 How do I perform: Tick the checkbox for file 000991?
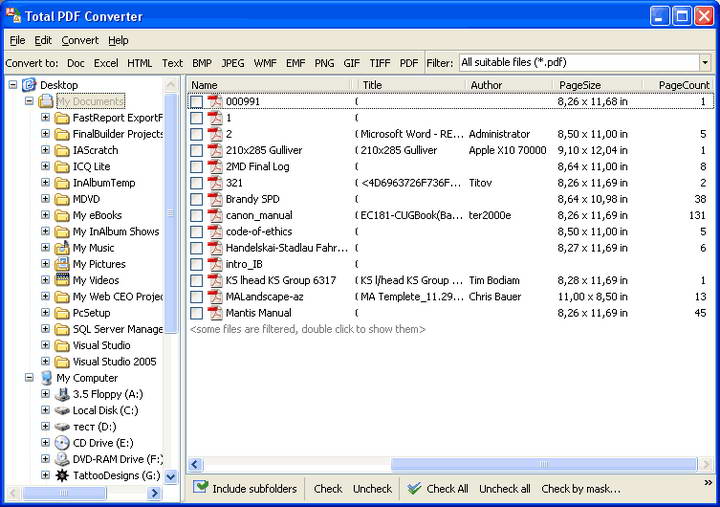[x=197, y=101]
